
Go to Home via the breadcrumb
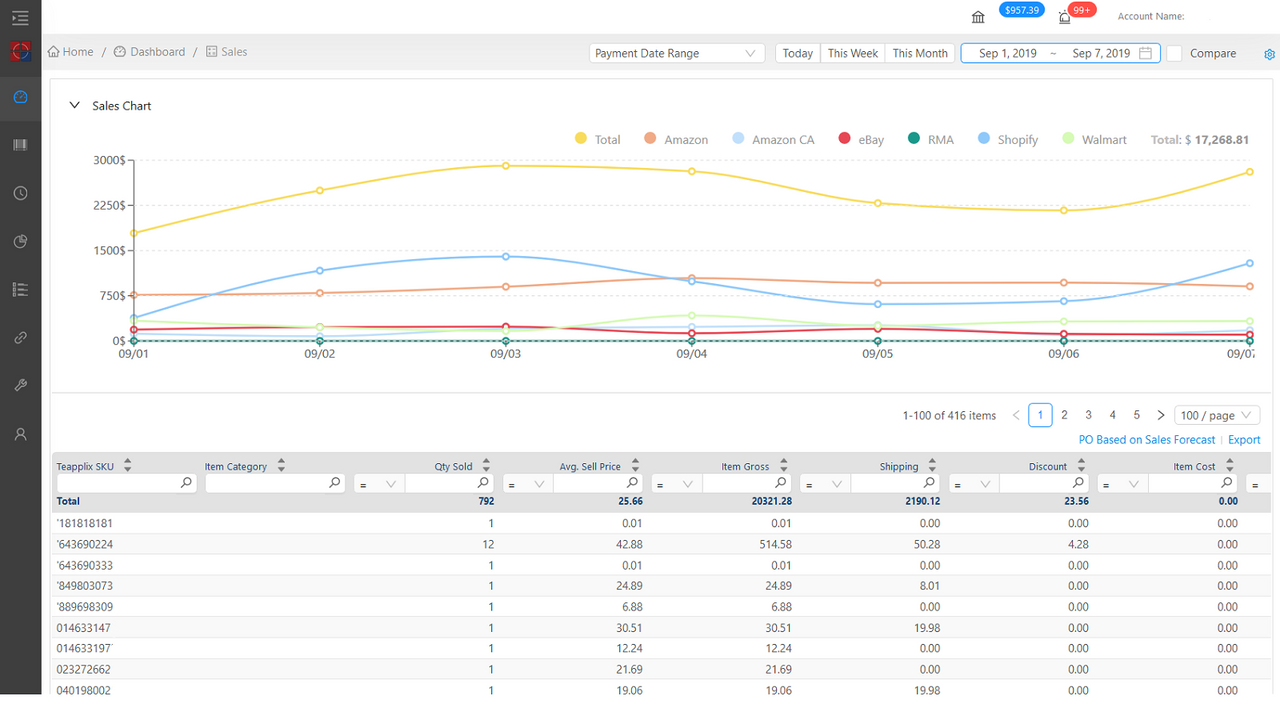tap(70, 51)
